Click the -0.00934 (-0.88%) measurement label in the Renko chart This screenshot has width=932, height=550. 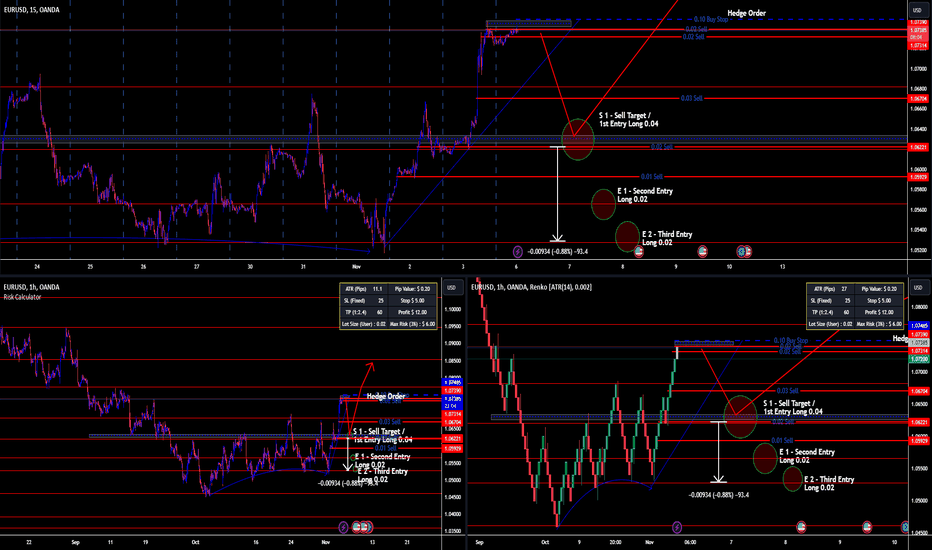click(719, 495)
